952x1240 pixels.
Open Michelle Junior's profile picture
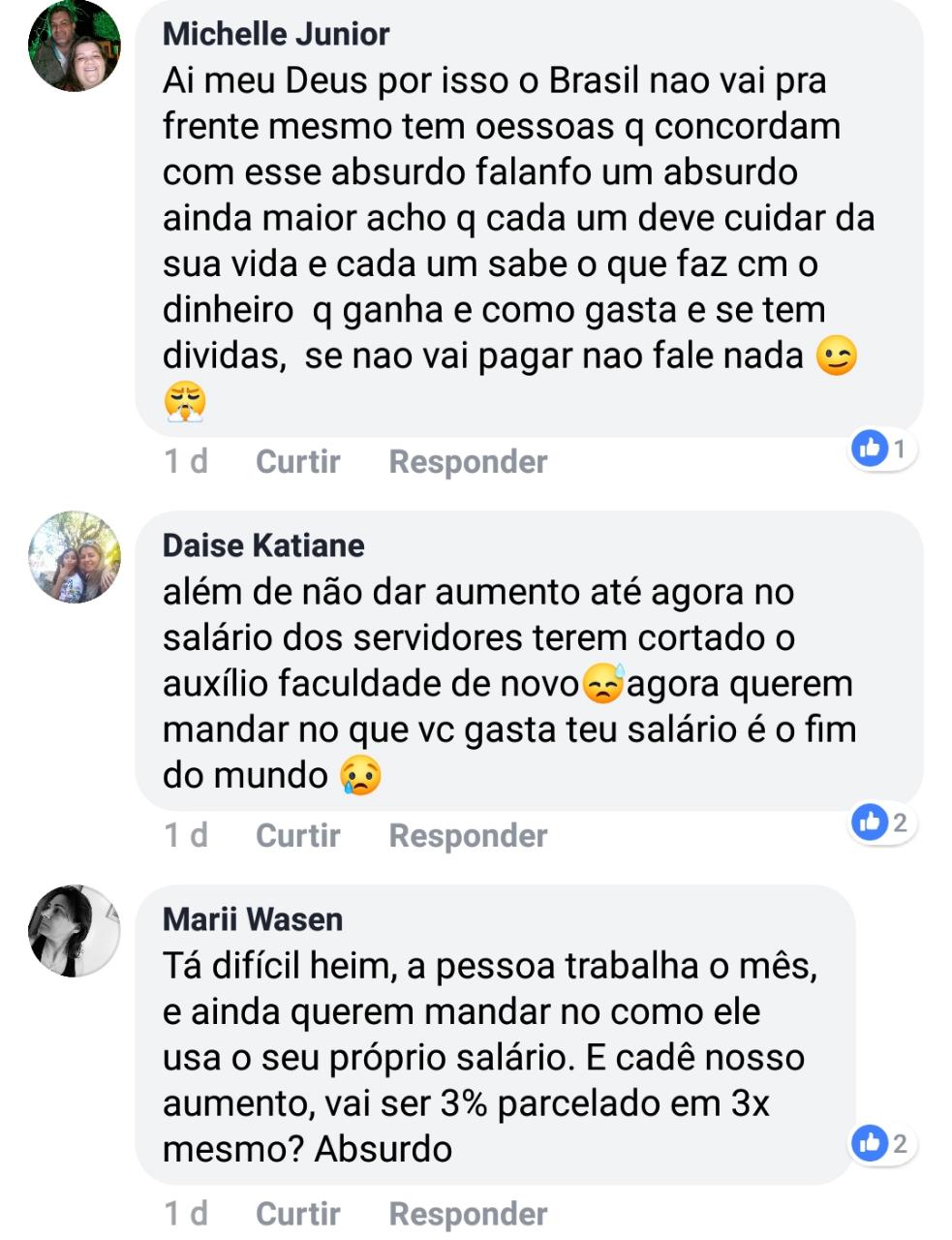75,46
